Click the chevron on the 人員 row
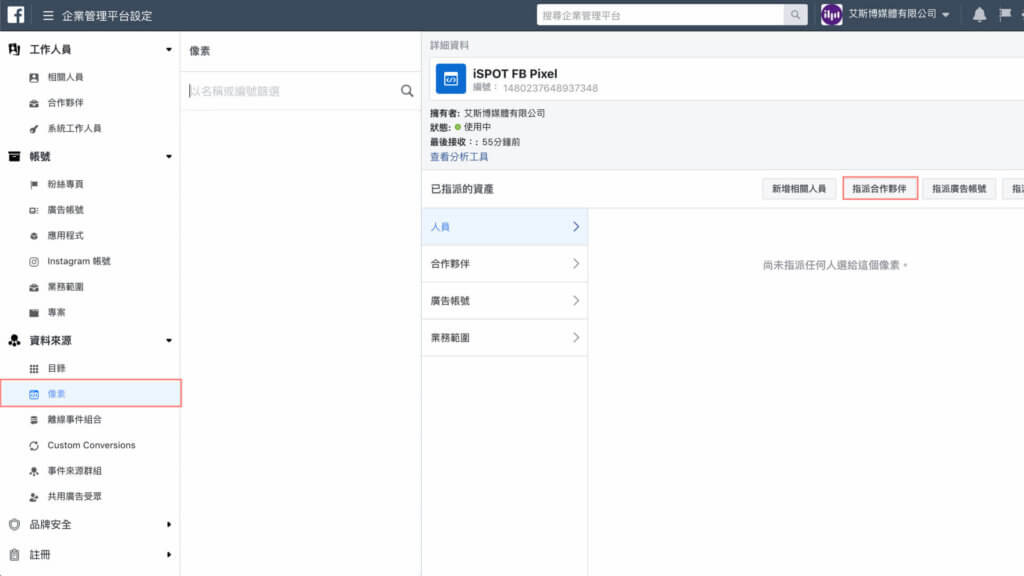 pyautogui.click(x=576, y=227)
